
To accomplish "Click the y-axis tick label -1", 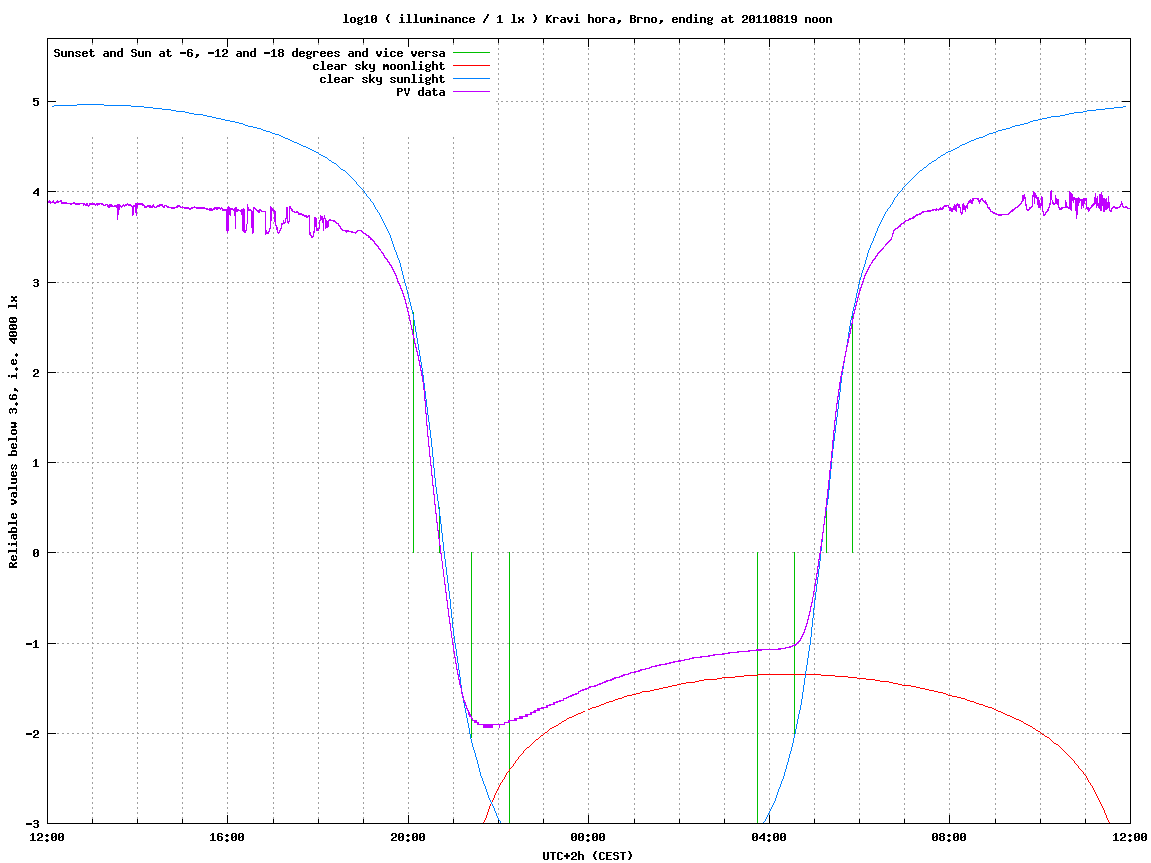I will [32, 644].
